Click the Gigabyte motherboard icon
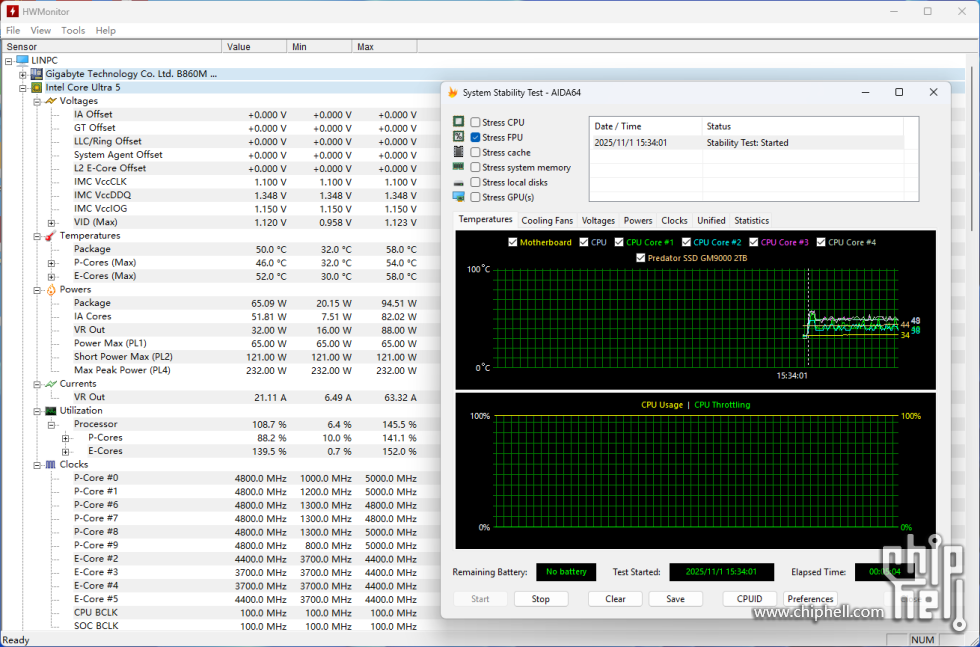 coord(37,74)
